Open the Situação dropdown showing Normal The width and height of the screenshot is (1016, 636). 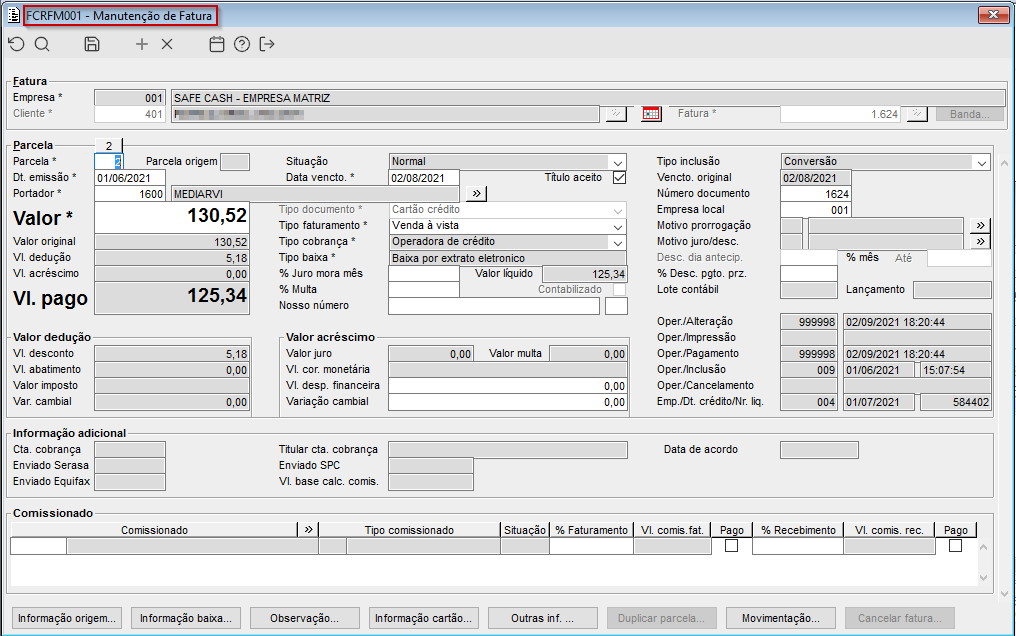pyautogui.click(x=618, y=162)
